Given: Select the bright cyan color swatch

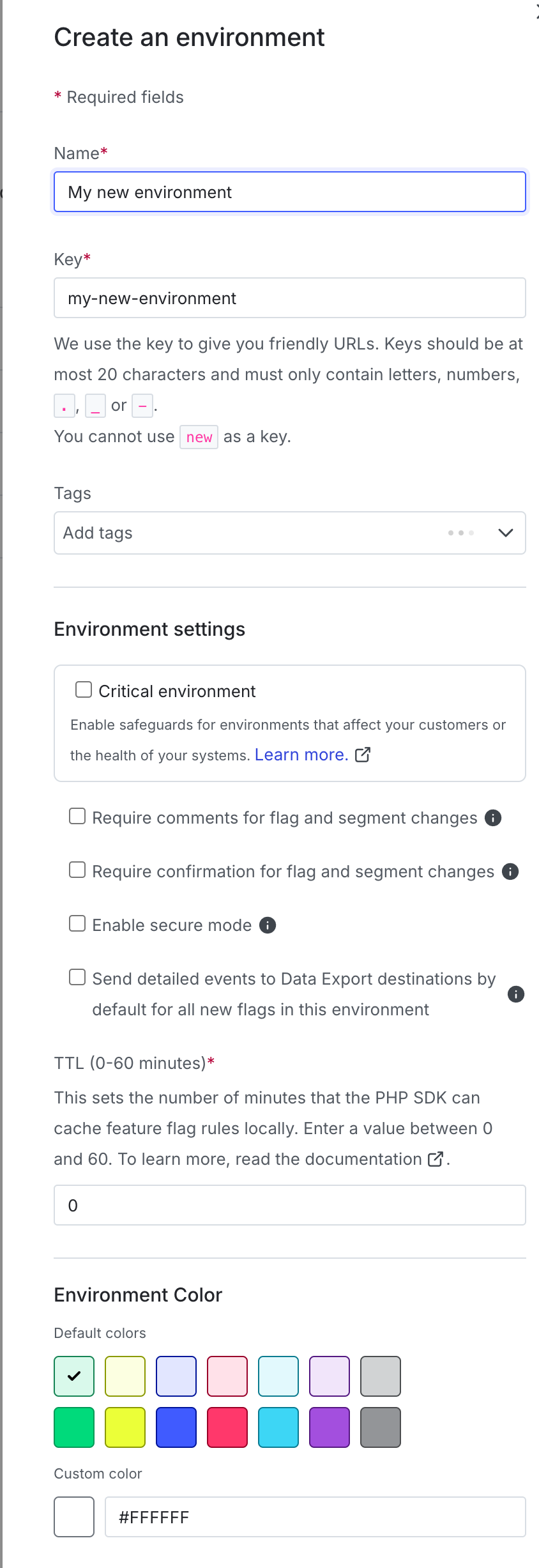Looking at the screenshot, I should click(278, 1427).
